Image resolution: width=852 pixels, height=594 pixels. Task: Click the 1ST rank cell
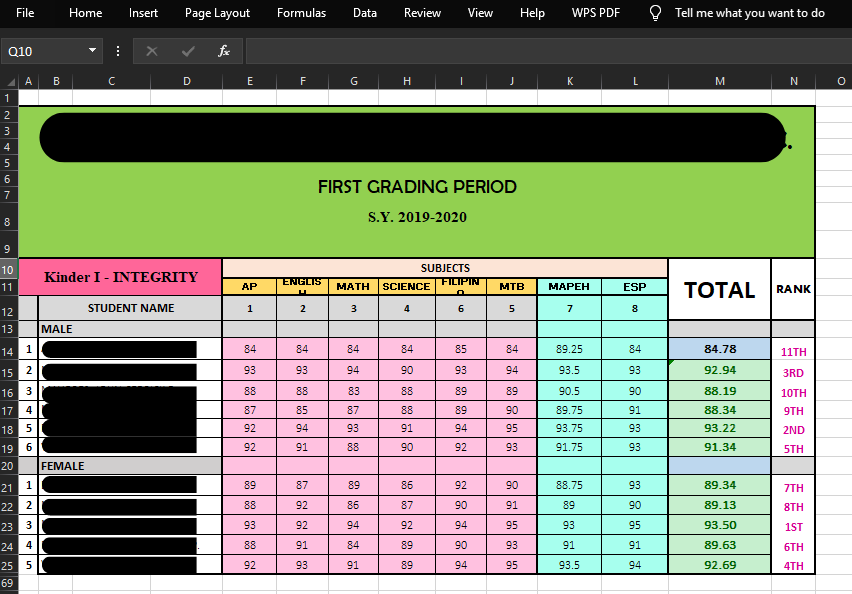pos(793,527)
